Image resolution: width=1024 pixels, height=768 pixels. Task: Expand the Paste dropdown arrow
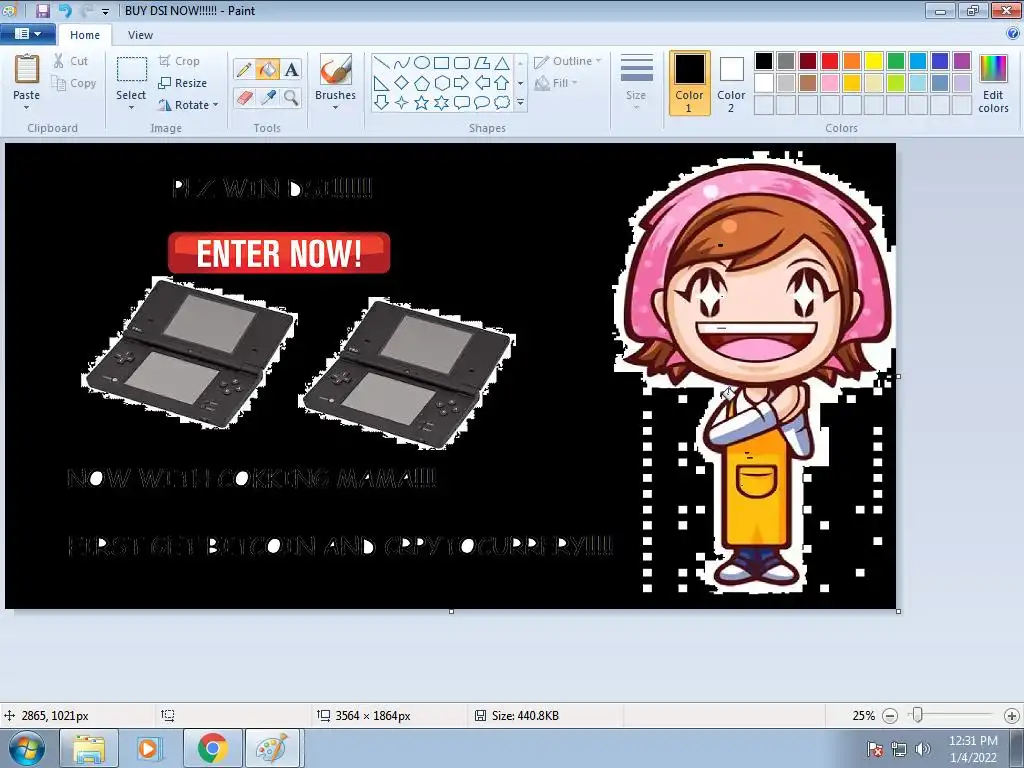point(27,108)
